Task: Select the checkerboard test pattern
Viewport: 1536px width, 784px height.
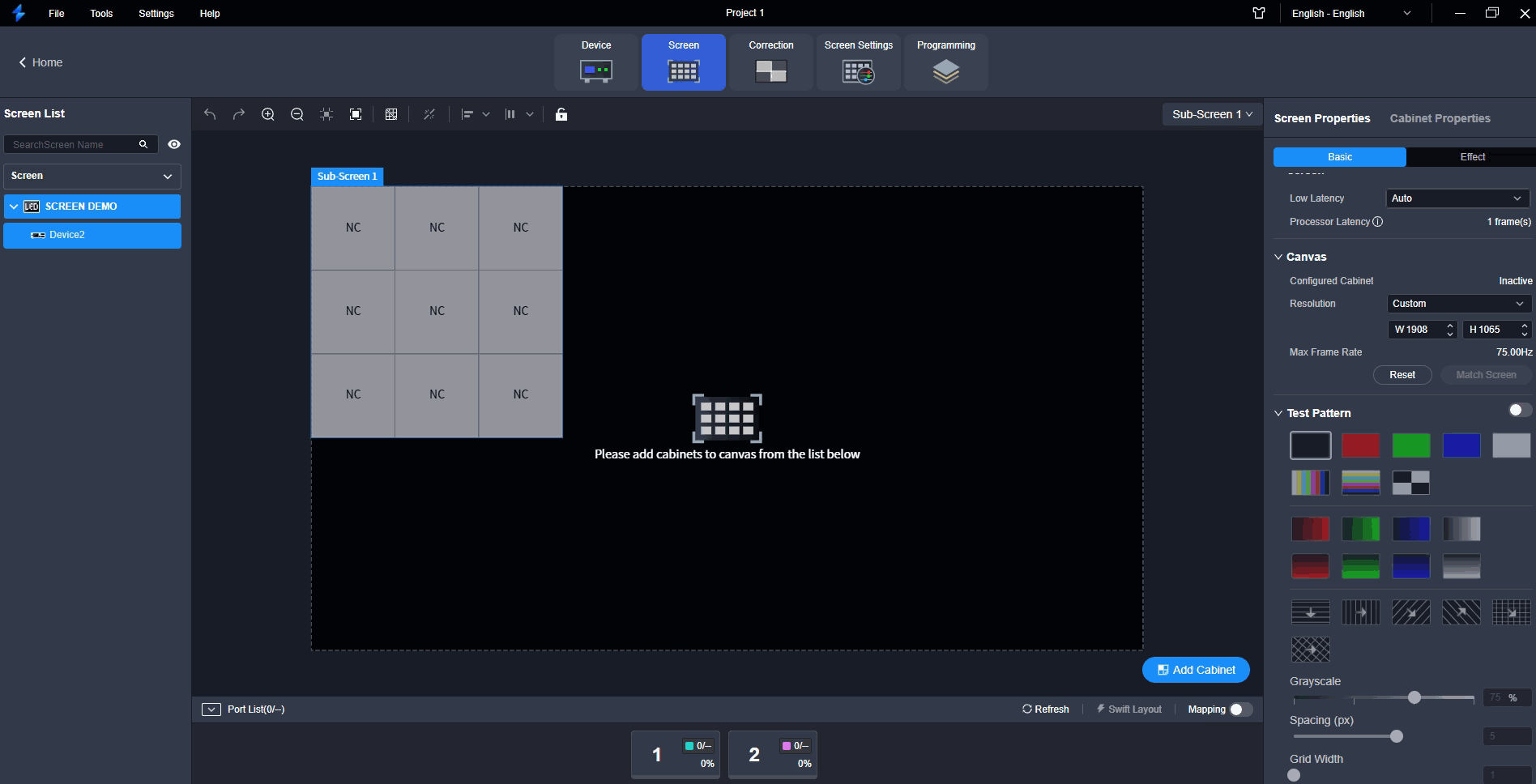Action: (1411, 483)
